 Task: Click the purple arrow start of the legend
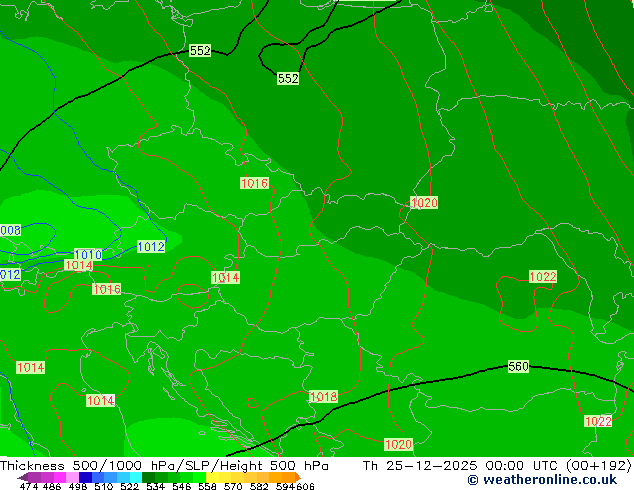point(23,477)
